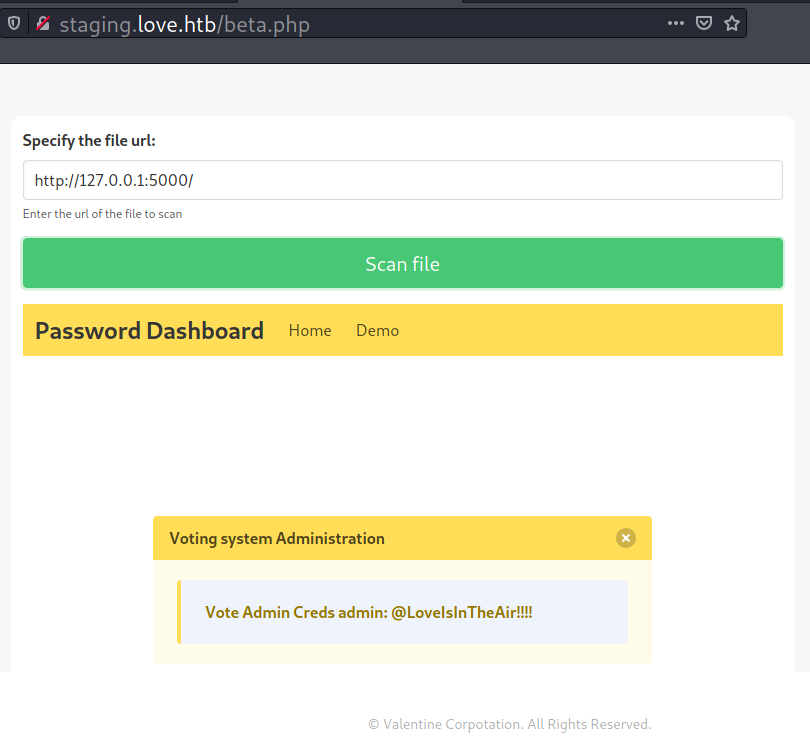
Task: Click the staging.love.htb address bar
Action: coord(400,24)
